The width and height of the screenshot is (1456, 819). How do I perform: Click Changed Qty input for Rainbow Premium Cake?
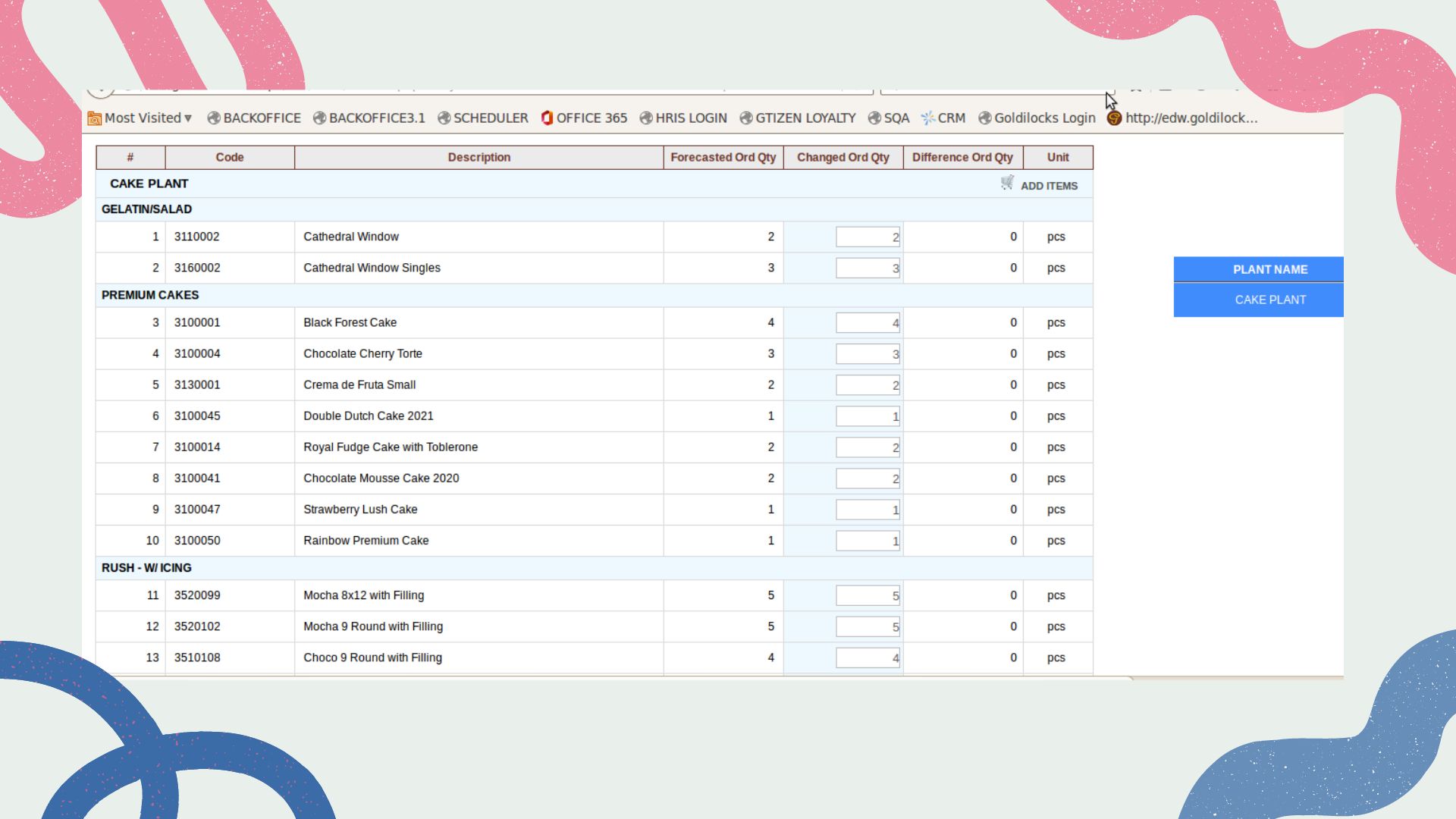coord(868,541)
